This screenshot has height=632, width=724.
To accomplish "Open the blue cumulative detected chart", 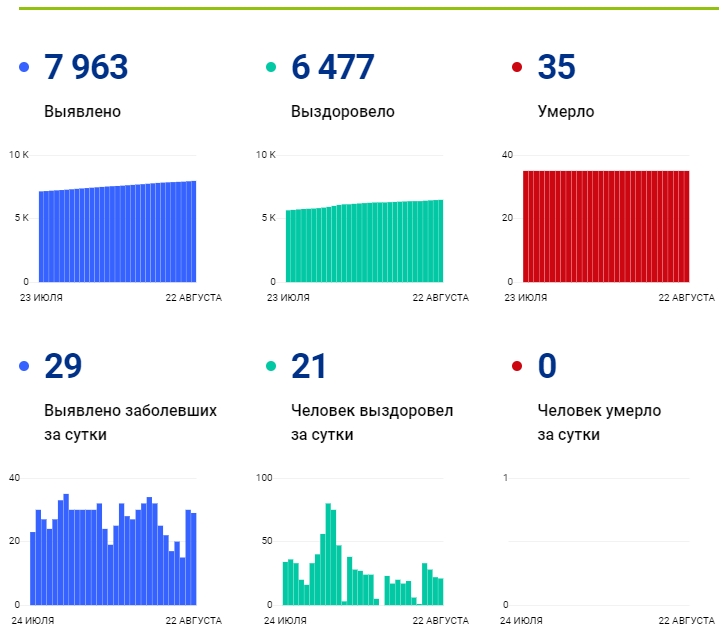I will point(117,231).
